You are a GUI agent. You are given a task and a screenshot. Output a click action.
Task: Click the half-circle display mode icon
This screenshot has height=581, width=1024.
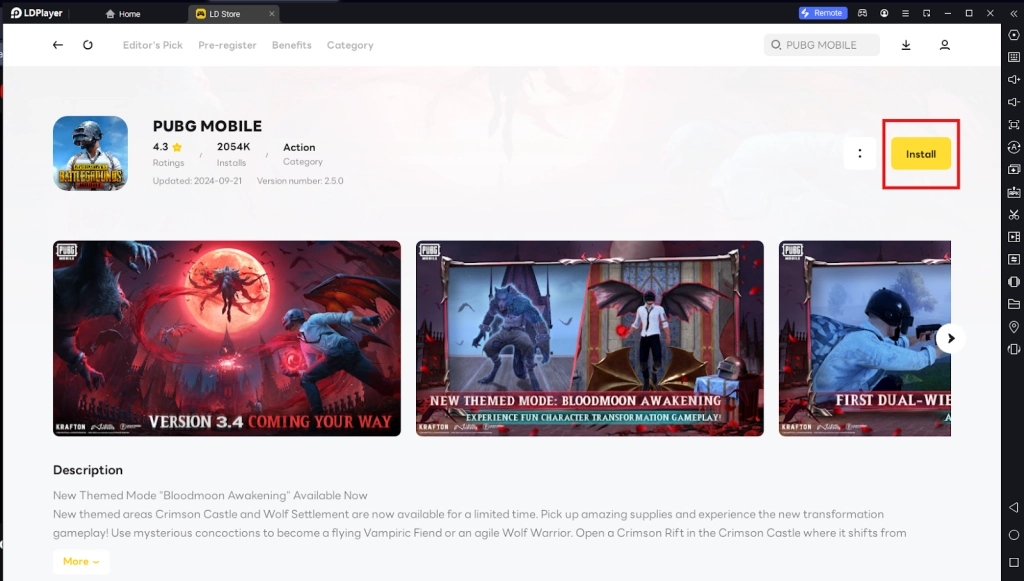click(1014, 281)
